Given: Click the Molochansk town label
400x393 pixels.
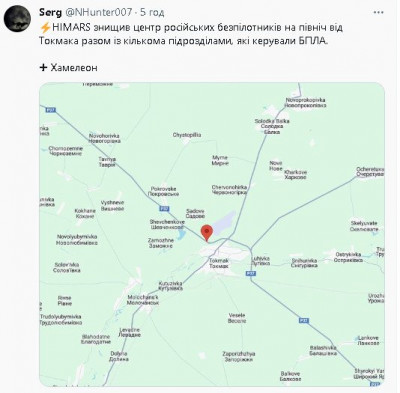Looking at the screenshot, I should click(x=143, y=300).
